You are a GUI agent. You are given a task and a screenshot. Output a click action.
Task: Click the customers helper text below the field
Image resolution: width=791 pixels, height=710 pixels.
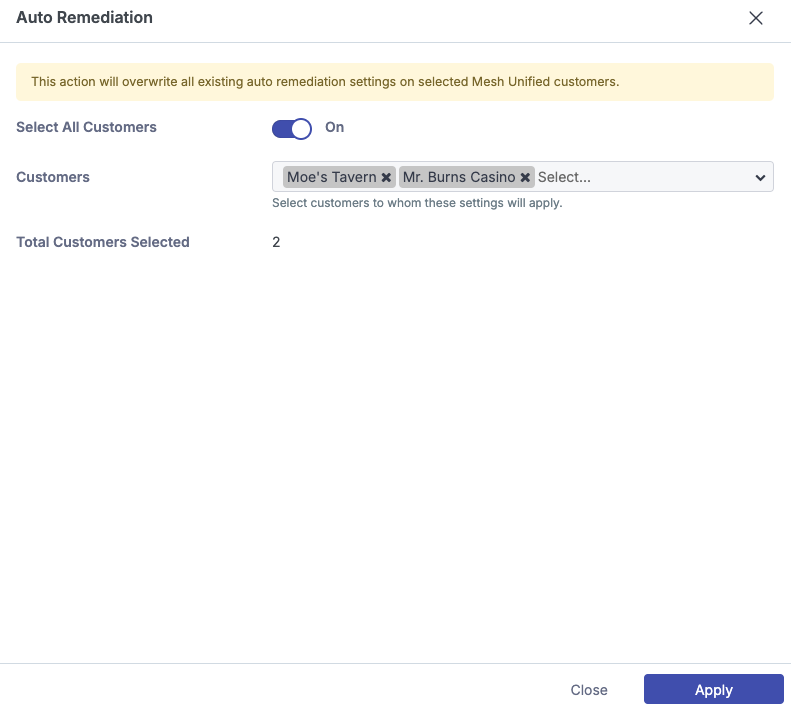[417, 203]
